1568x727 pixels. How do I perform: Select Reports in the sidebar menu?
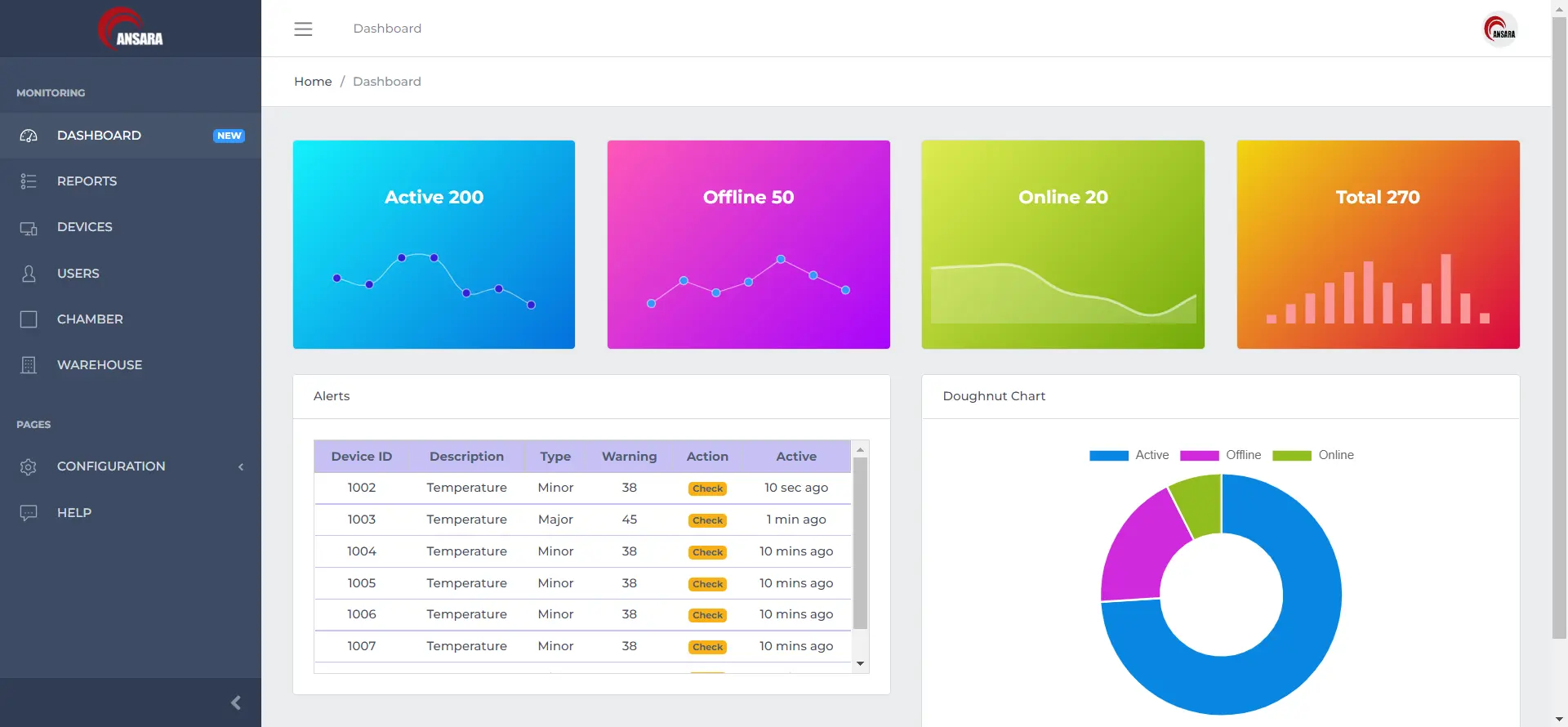[x=87, y=181]
